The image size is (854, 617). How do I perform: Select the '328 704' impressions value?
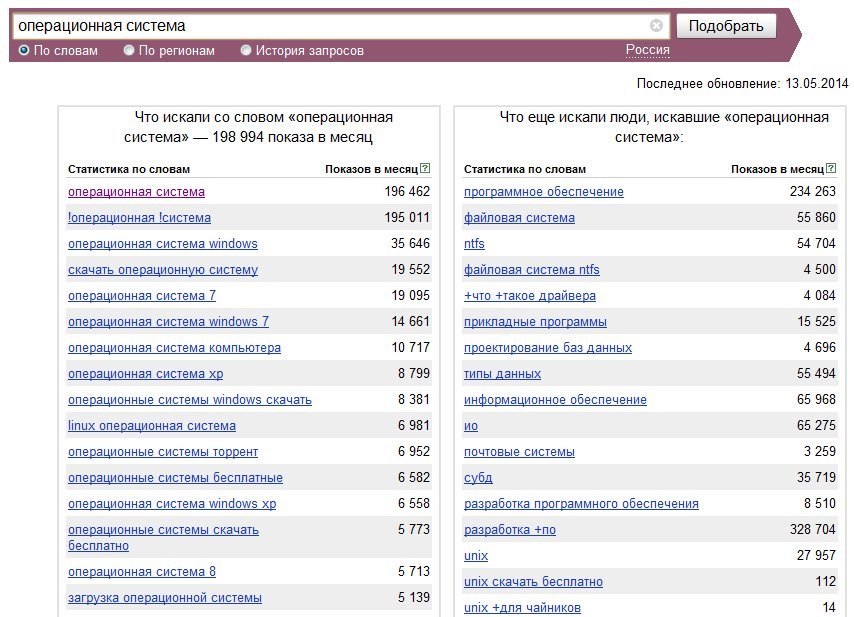click(813, 529)
